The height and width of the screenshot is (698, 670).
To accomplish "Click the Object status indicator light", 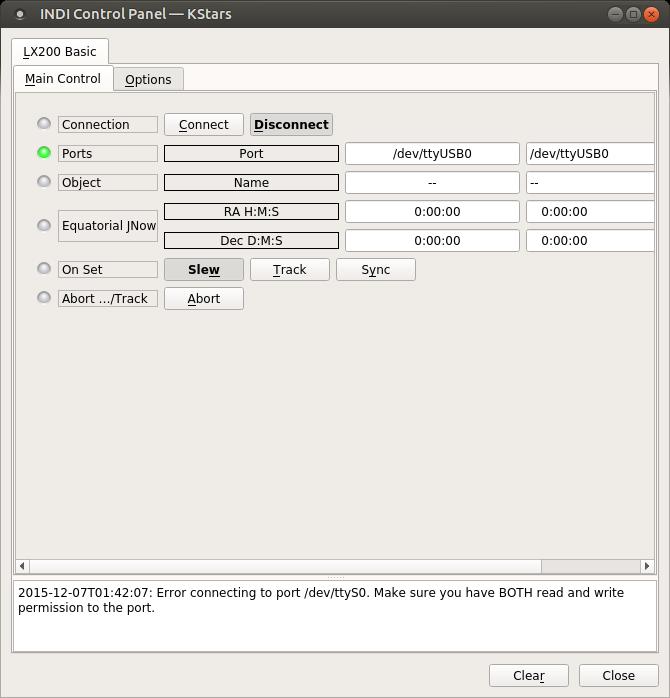I will pos(44,181).
